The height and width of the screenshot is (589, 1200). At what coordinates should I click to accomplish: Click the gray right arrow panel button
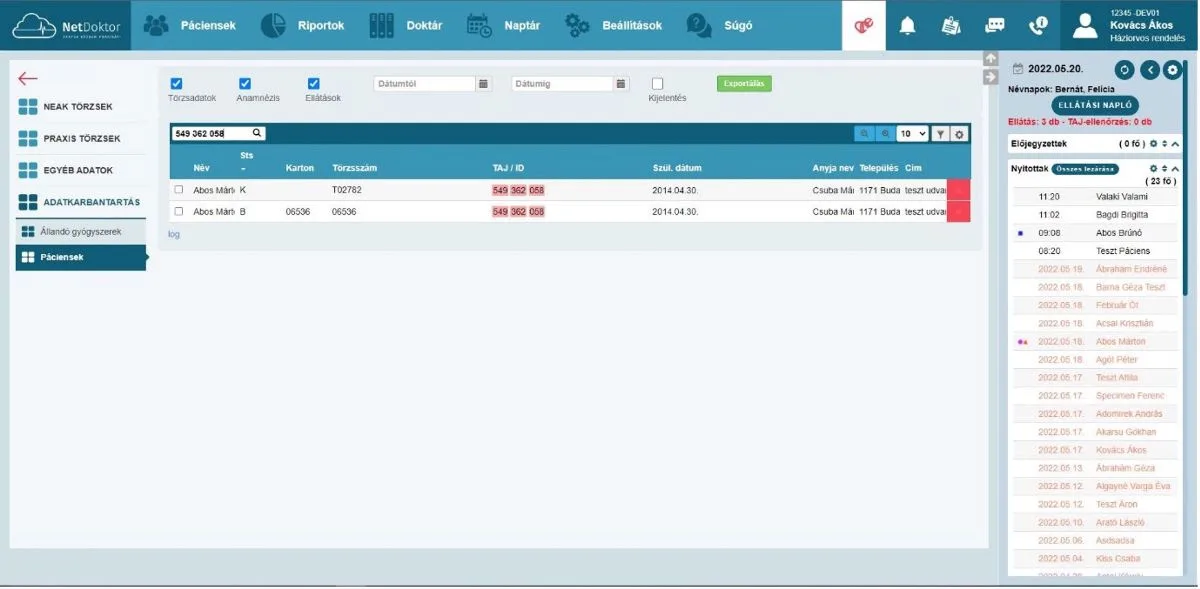(991, 77)
